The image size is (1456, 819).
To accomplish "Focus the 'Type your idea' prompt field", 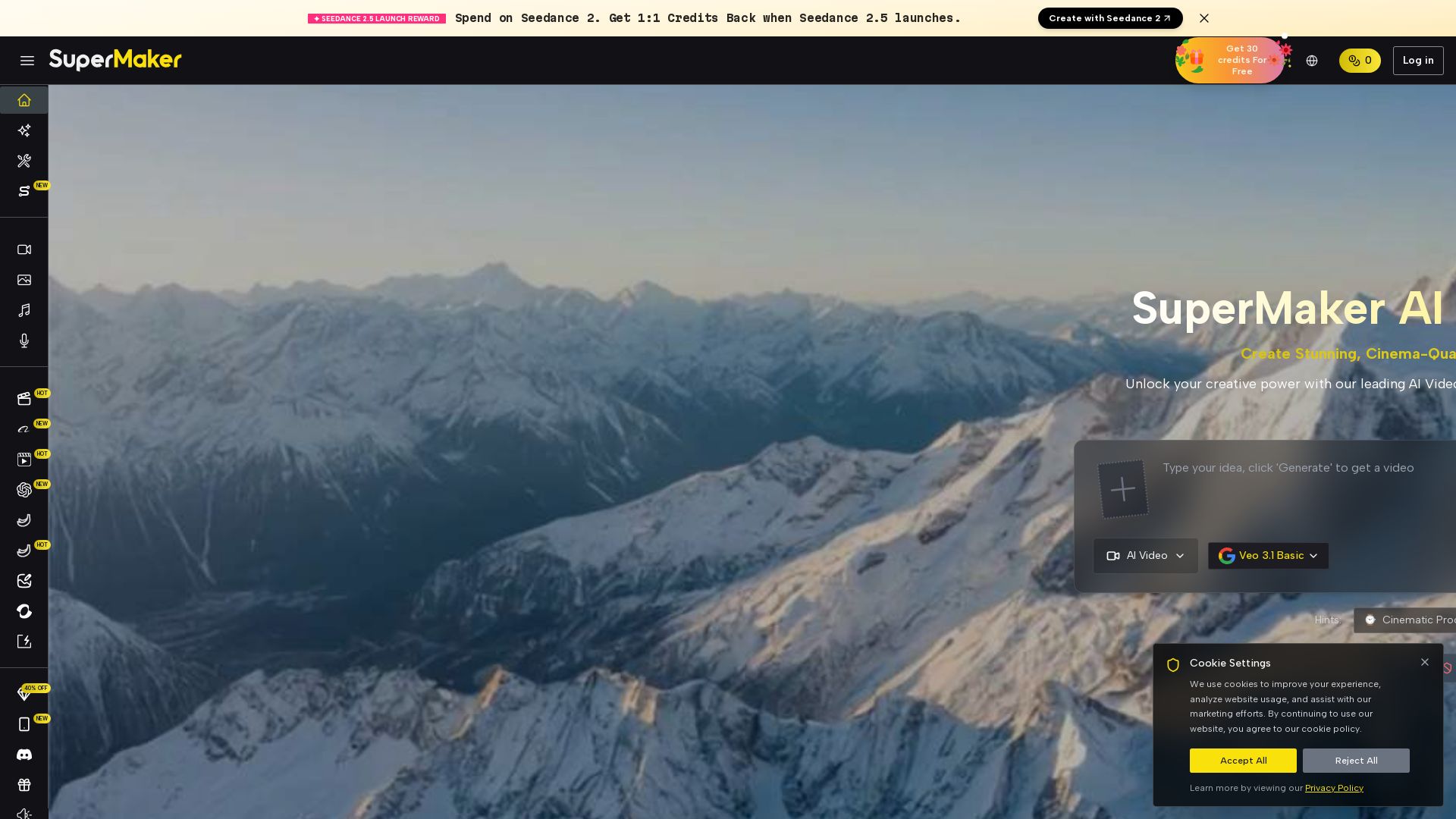I will 1304,489.
